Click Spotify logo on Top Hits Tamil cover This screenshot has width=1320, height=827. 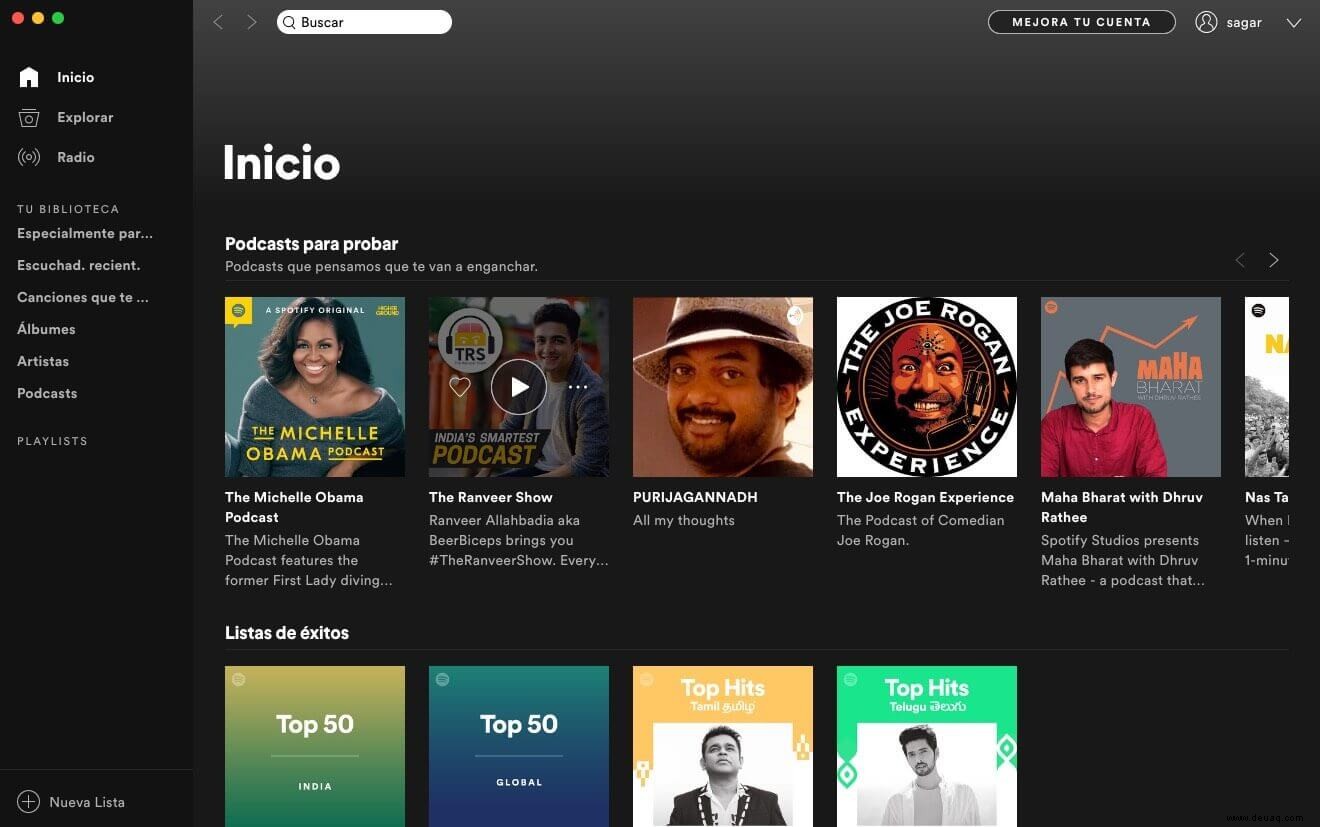[x=646, y=680]
